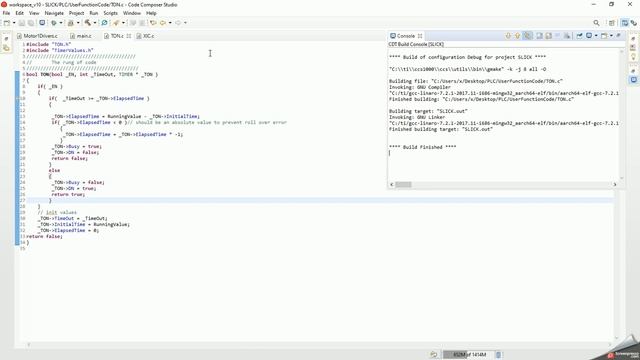
Task: Click console Next Error down arrow
Action: click(x=508, y=36)
